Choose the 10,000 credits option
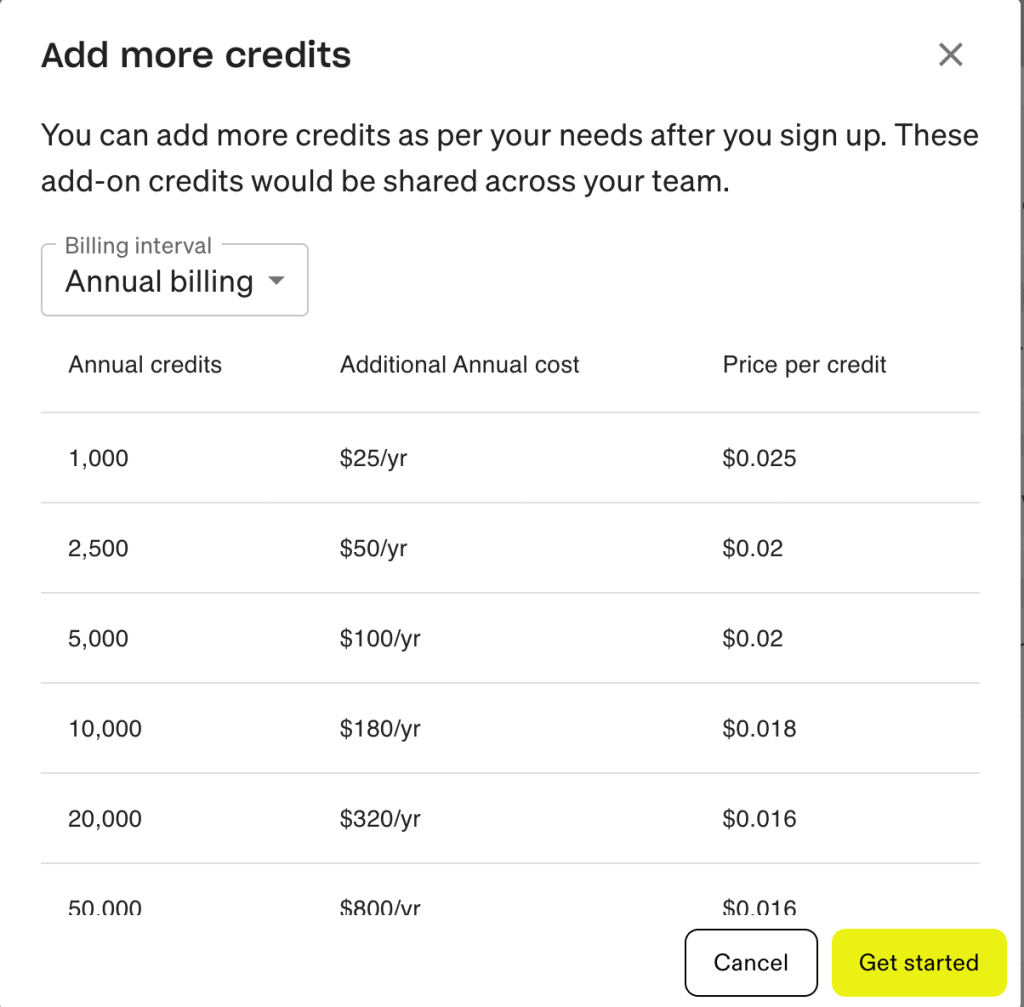This screenshot has width=1024, height=1007. coord(104,728)
